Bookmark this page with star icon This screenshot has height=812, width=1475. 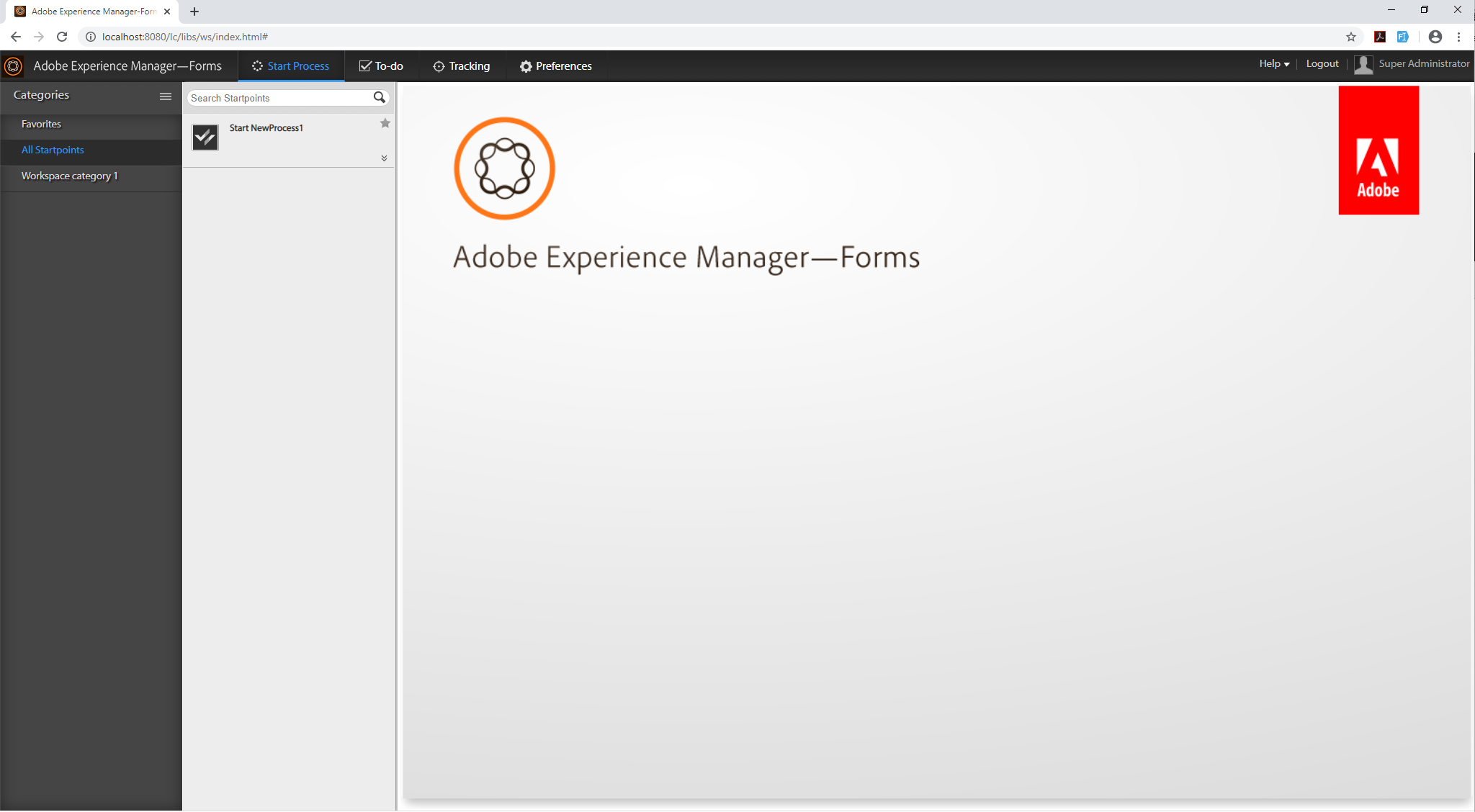(x=1351, y=37)
